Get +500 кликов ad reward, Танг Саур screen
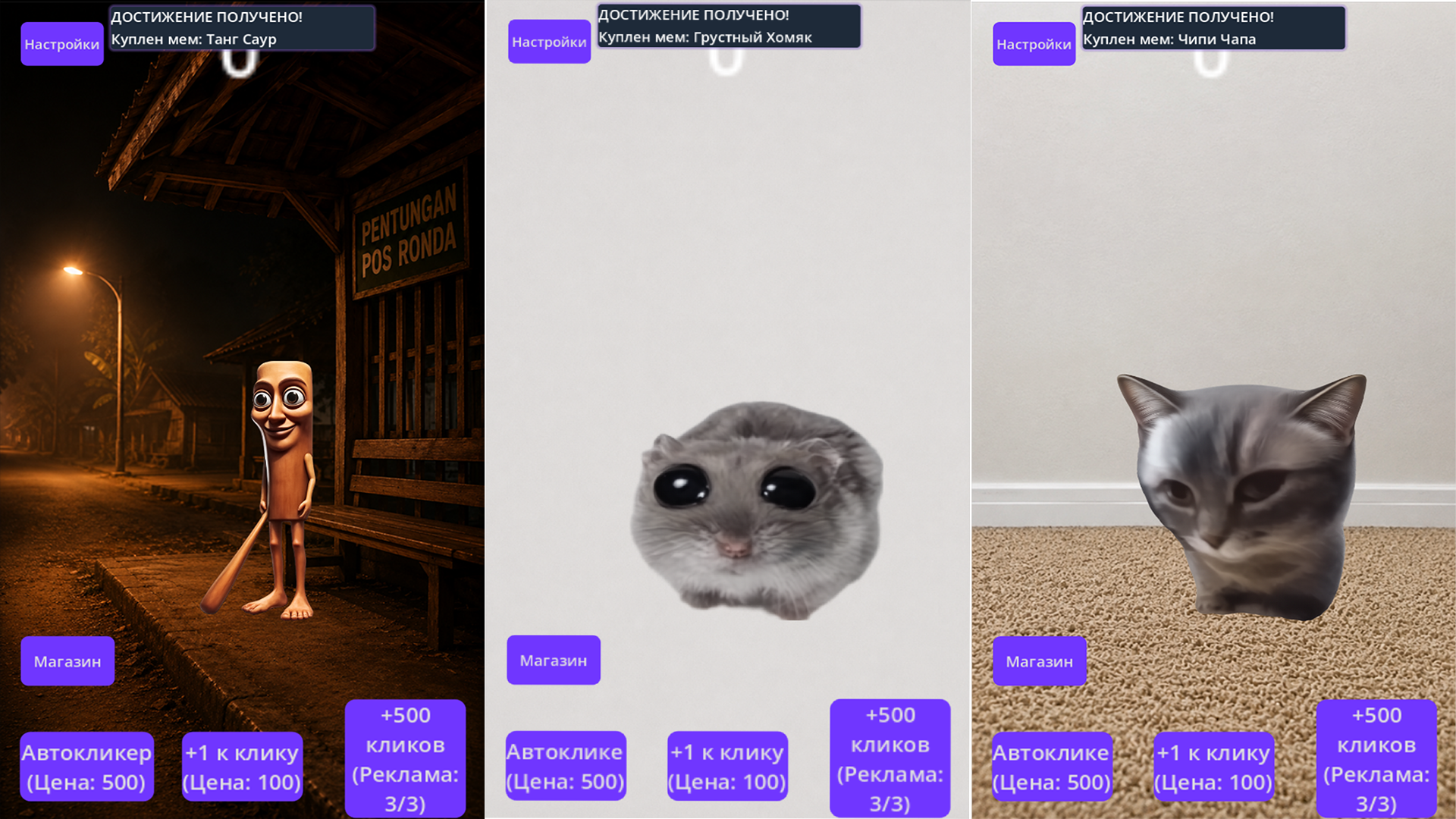The width and height of the screenshot is (1456, 819). (405, 758)
